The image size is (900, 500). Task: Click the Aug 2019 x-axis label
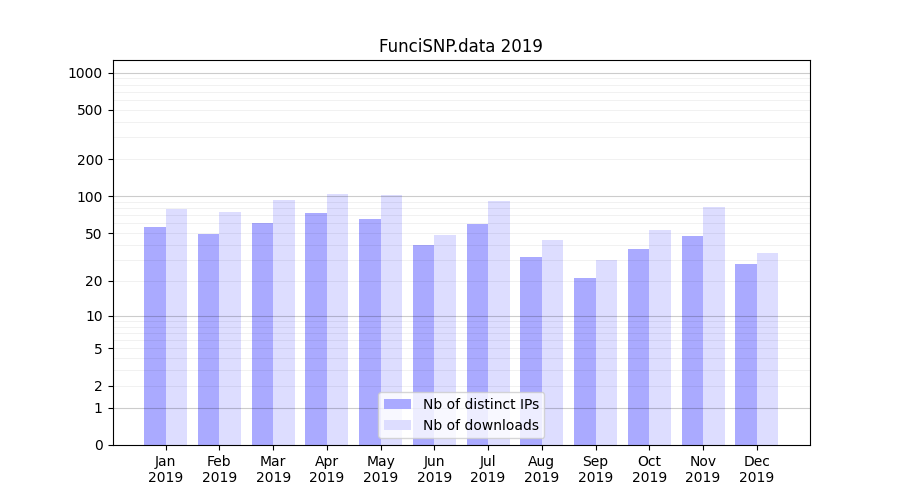(541, 469)
